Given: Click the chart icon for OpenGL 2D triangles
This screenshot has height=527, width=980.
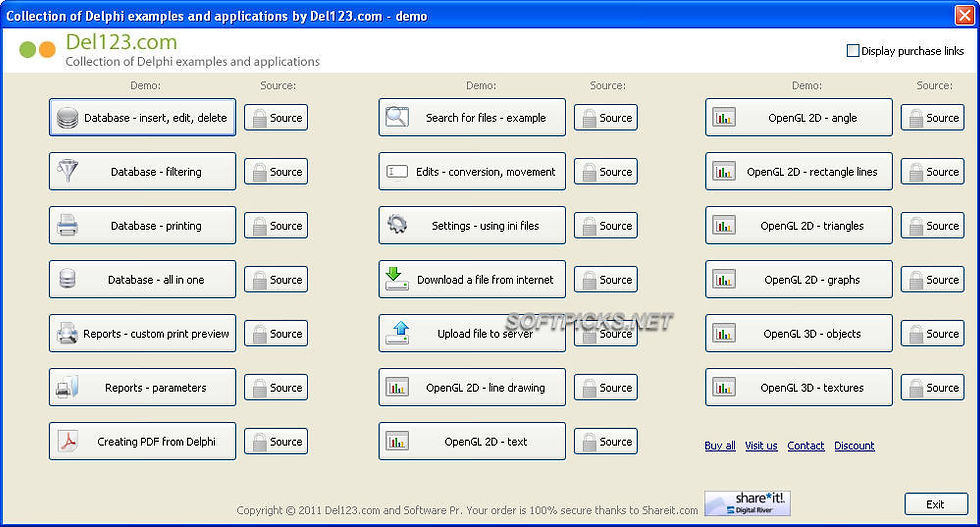Looking at the screenshot, I should (724, 225).
